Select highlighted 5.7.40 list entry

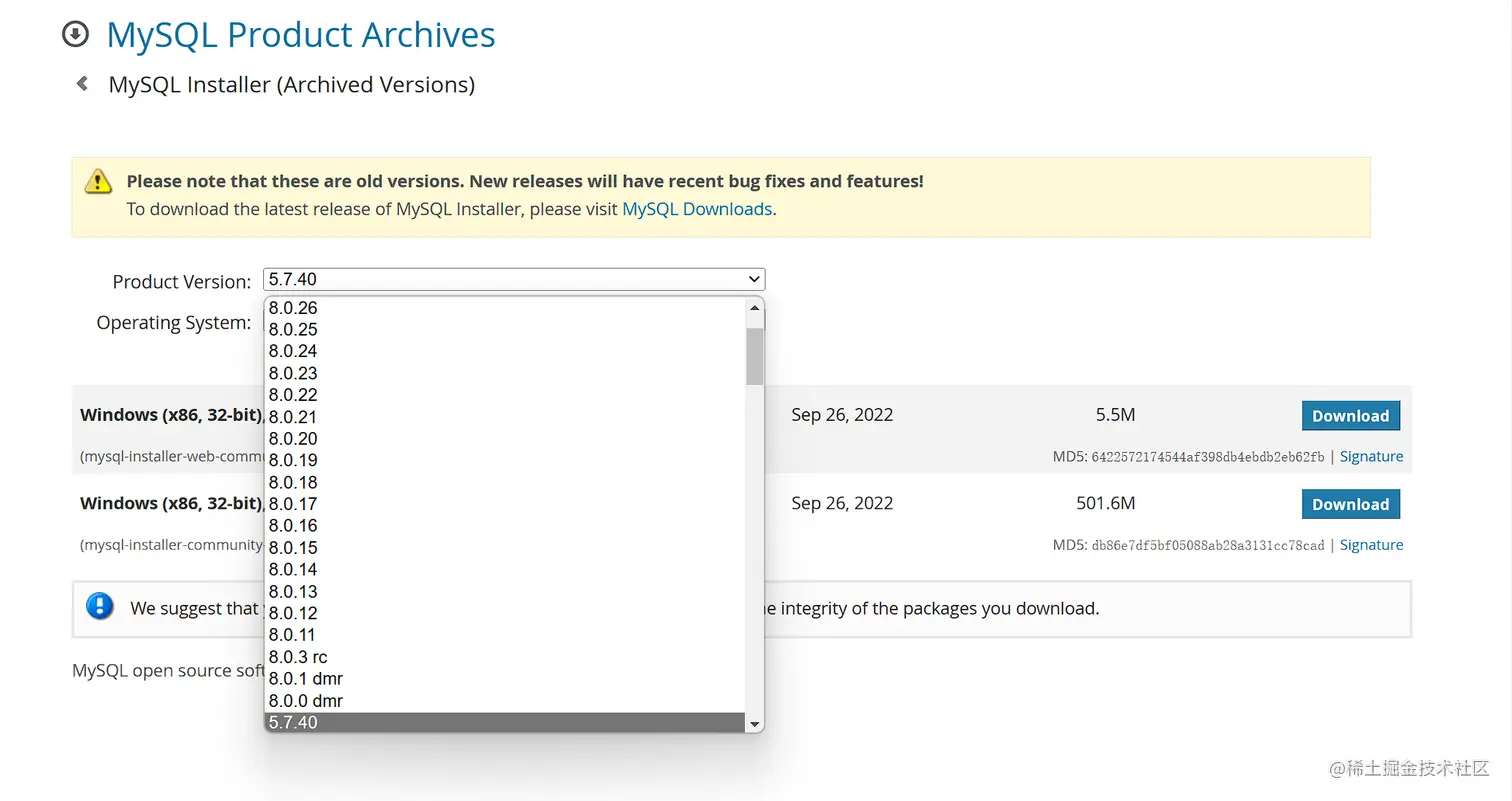click(x=505, y=722)
